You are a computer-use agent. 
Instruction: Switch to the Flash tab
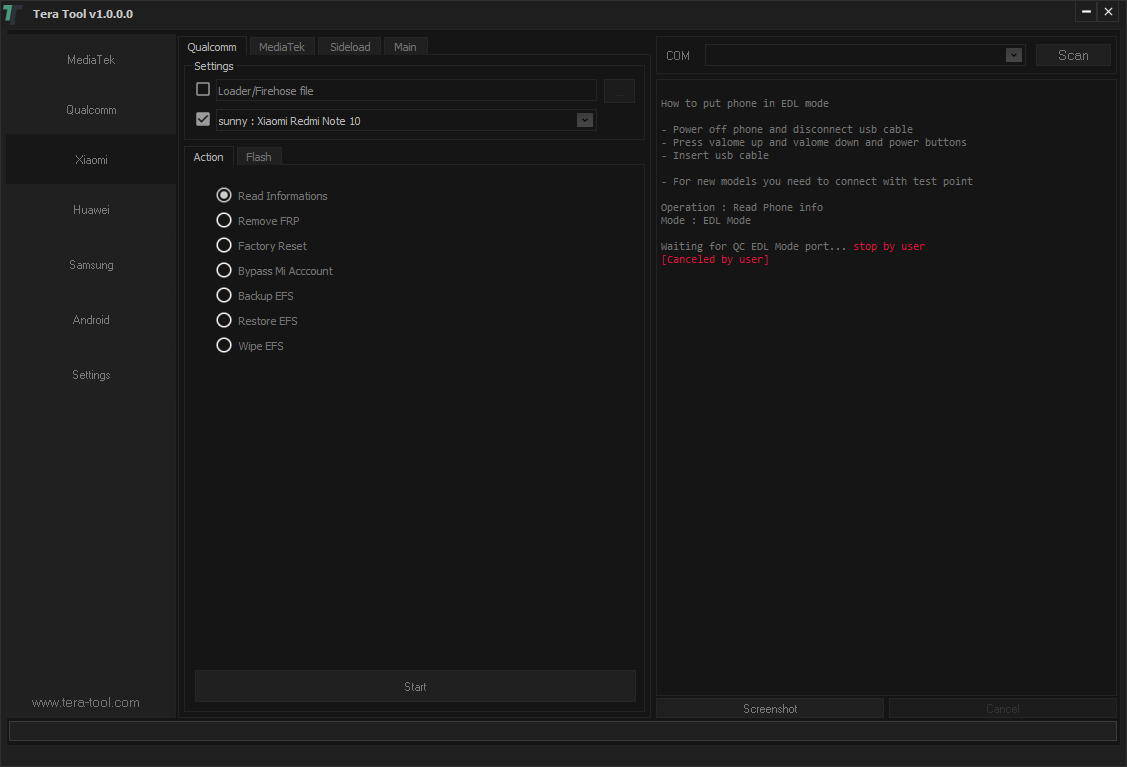pos(258,157)
